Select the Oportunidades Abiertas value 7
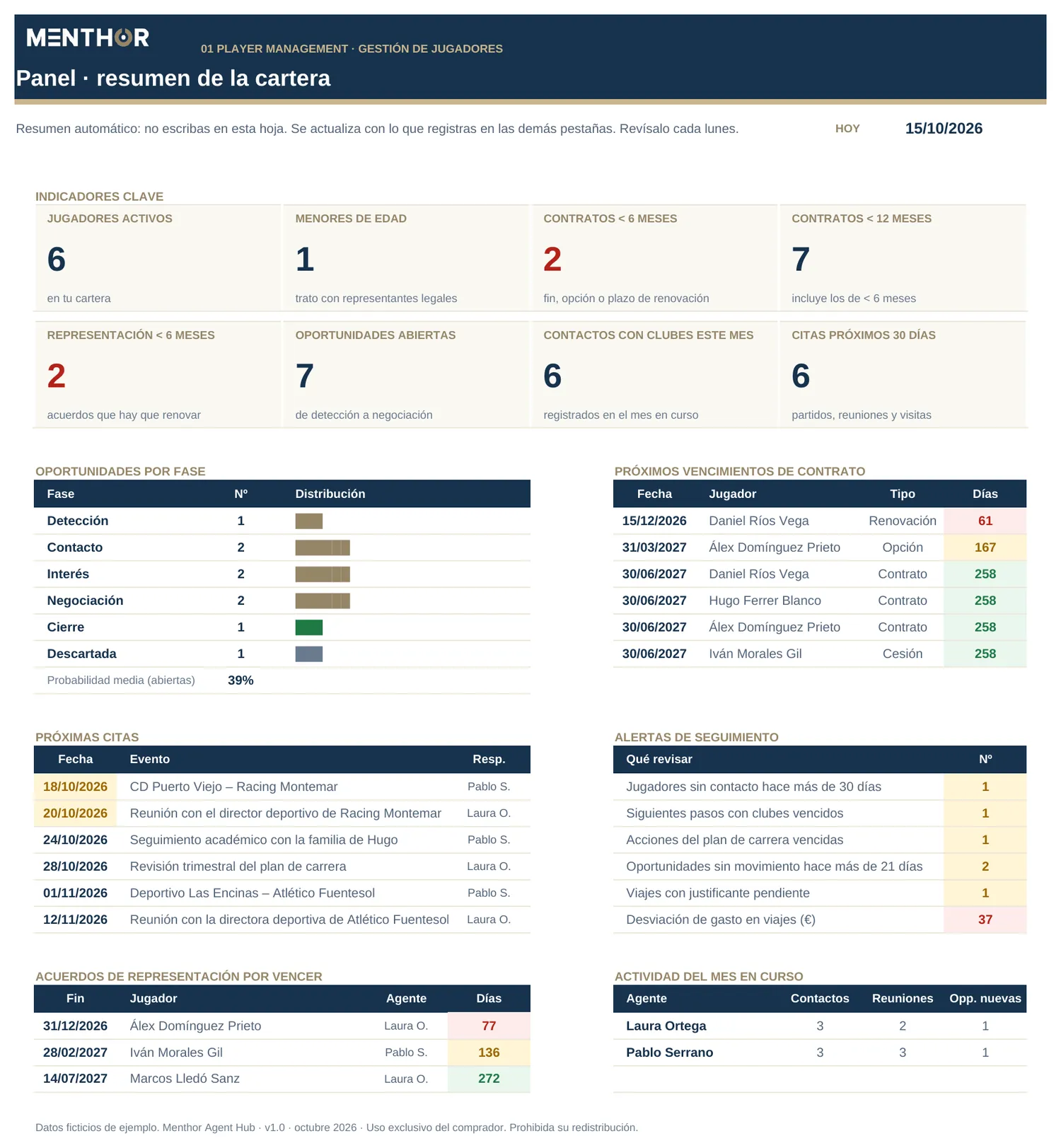 tap(305, 376)
